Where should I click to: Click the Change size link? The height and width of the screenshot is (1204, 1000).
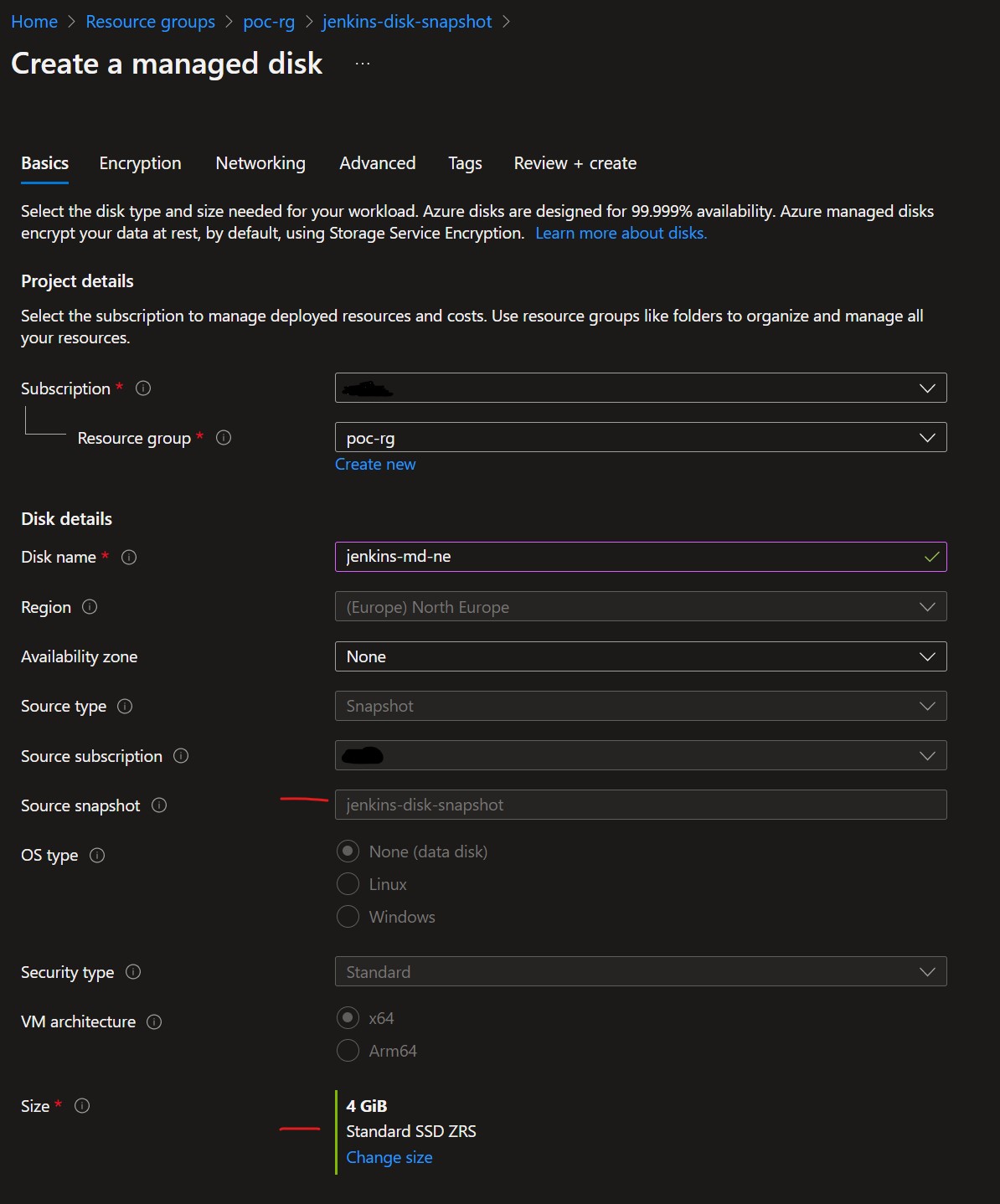pyautogui.click(x=389, y=1157)
